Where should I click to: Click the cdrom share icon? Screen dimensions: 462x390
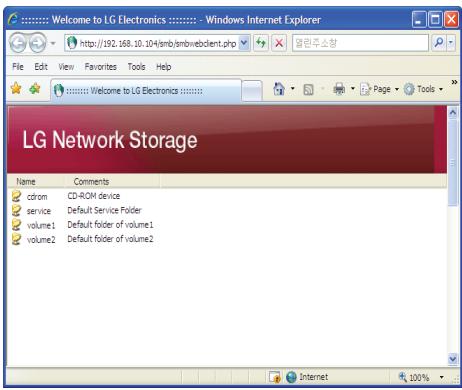click(16, 196)
